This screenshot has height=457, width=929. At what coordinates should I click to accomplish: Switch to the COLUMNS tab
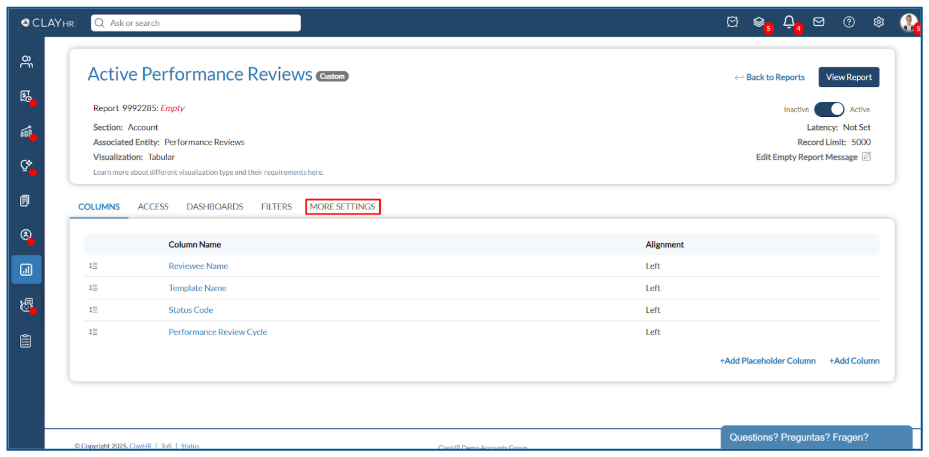tap(99, 207)
